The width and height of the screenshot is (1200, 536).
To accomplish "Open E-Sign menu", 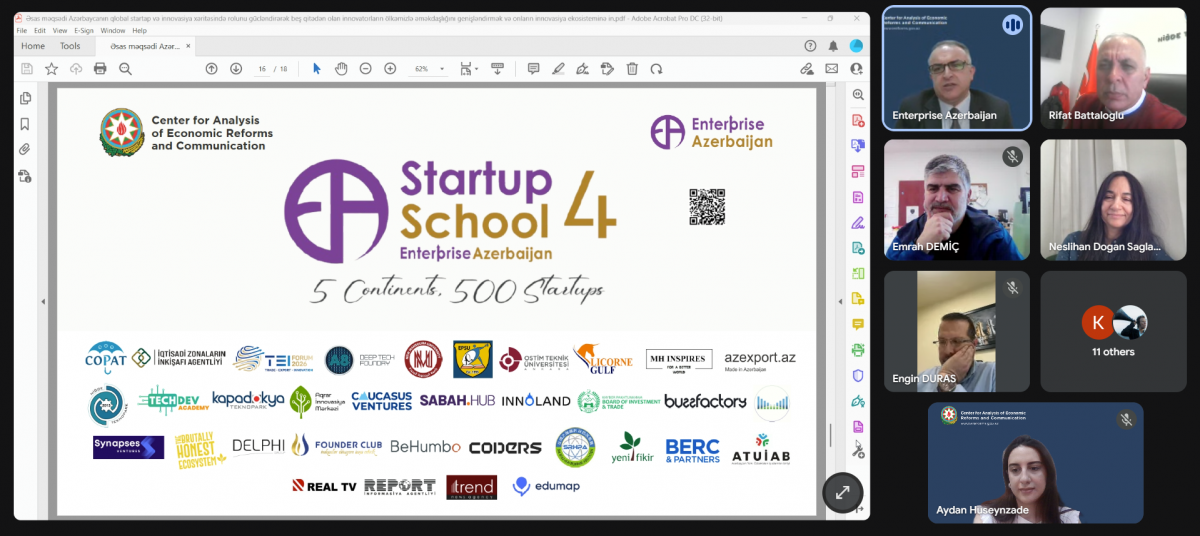I will [84, 31].
